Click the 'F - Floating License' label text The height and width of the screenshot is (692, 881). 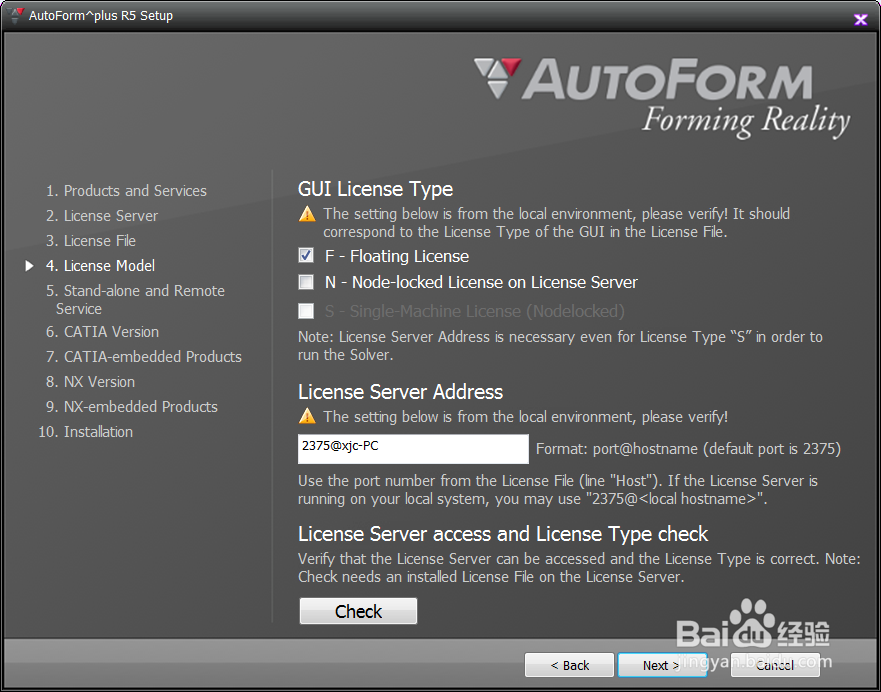point(397,257)
